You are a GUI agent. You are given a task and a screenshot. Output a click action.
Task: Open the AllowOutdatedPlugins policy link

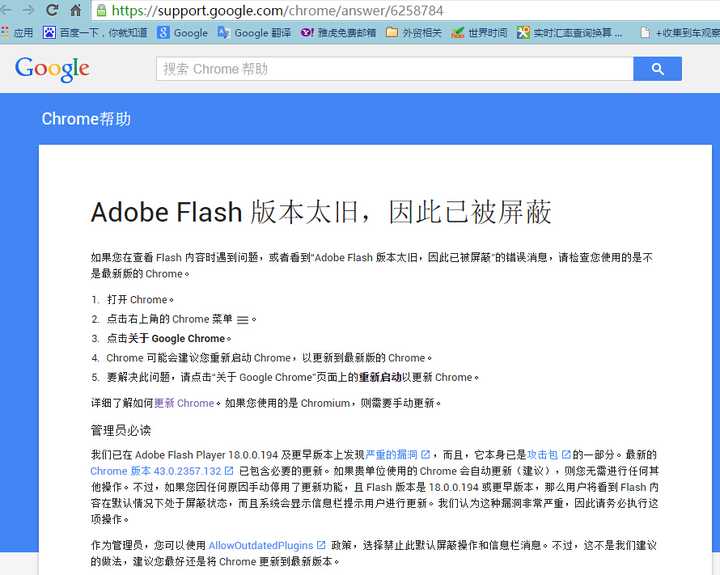coord(261,545)
